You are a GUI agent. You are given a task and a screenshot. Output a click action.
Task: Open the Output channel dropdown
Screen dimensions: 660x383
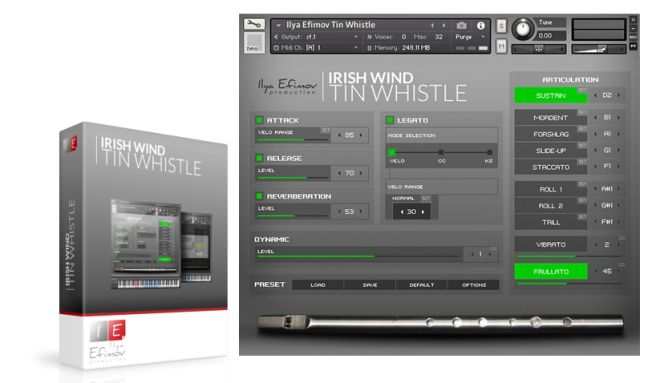316,37
